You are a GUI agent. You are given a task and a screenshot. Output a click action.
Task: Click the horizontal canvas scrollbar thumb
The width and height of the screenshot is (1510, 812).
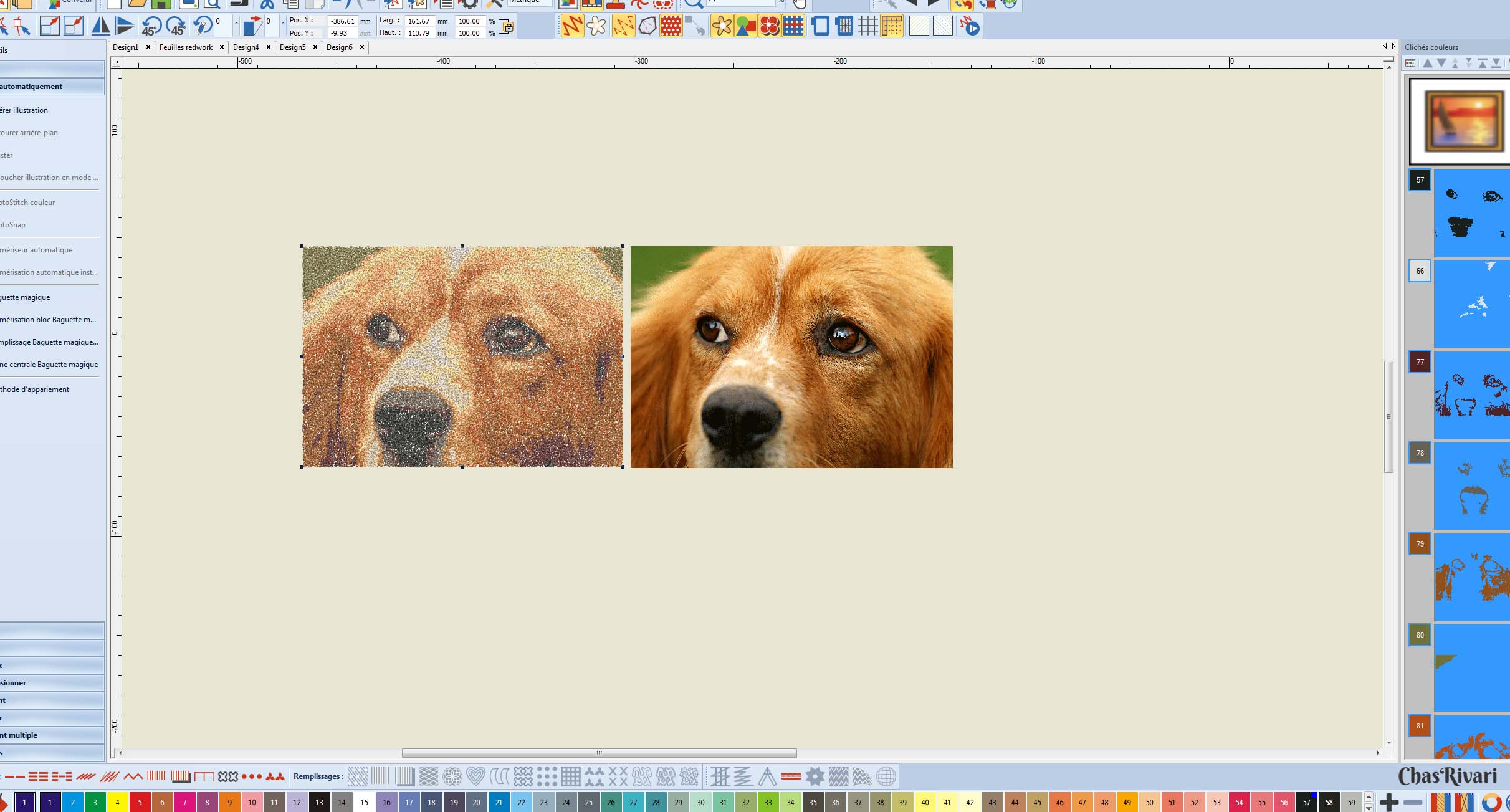click(599, 753)
